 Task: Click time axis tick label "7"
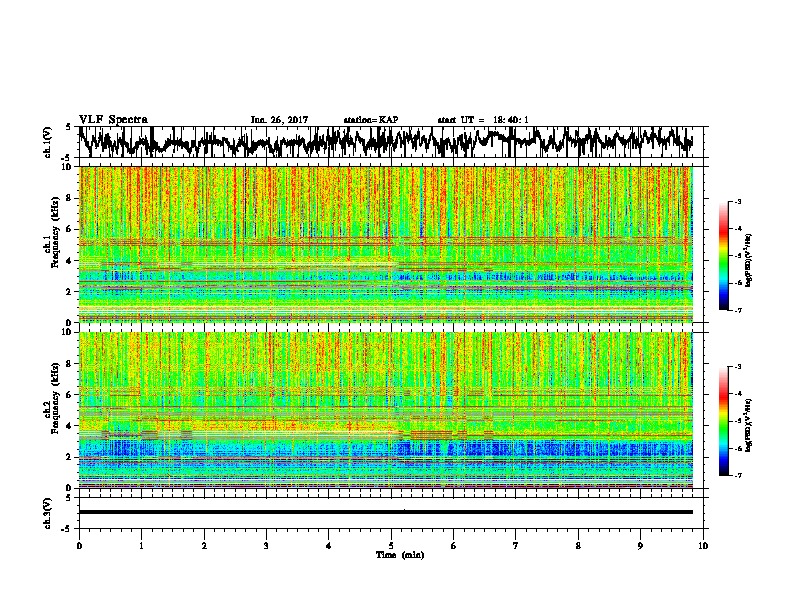pyautogui.click(x=516, y=546)
